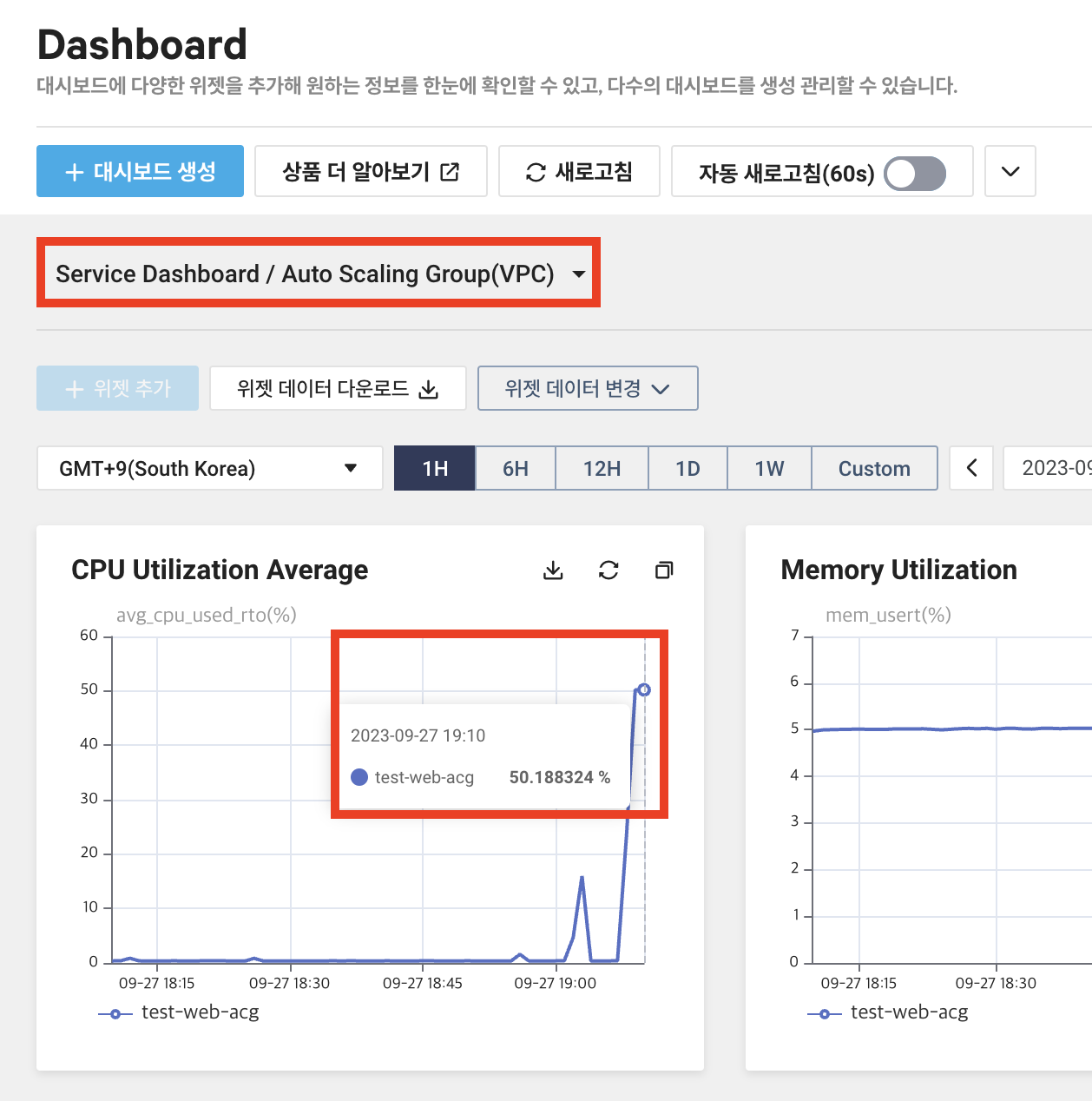The width and height of the screenshot is (1092, 1101).
Task: Click the Memory Utilization title
Action: 899,570
